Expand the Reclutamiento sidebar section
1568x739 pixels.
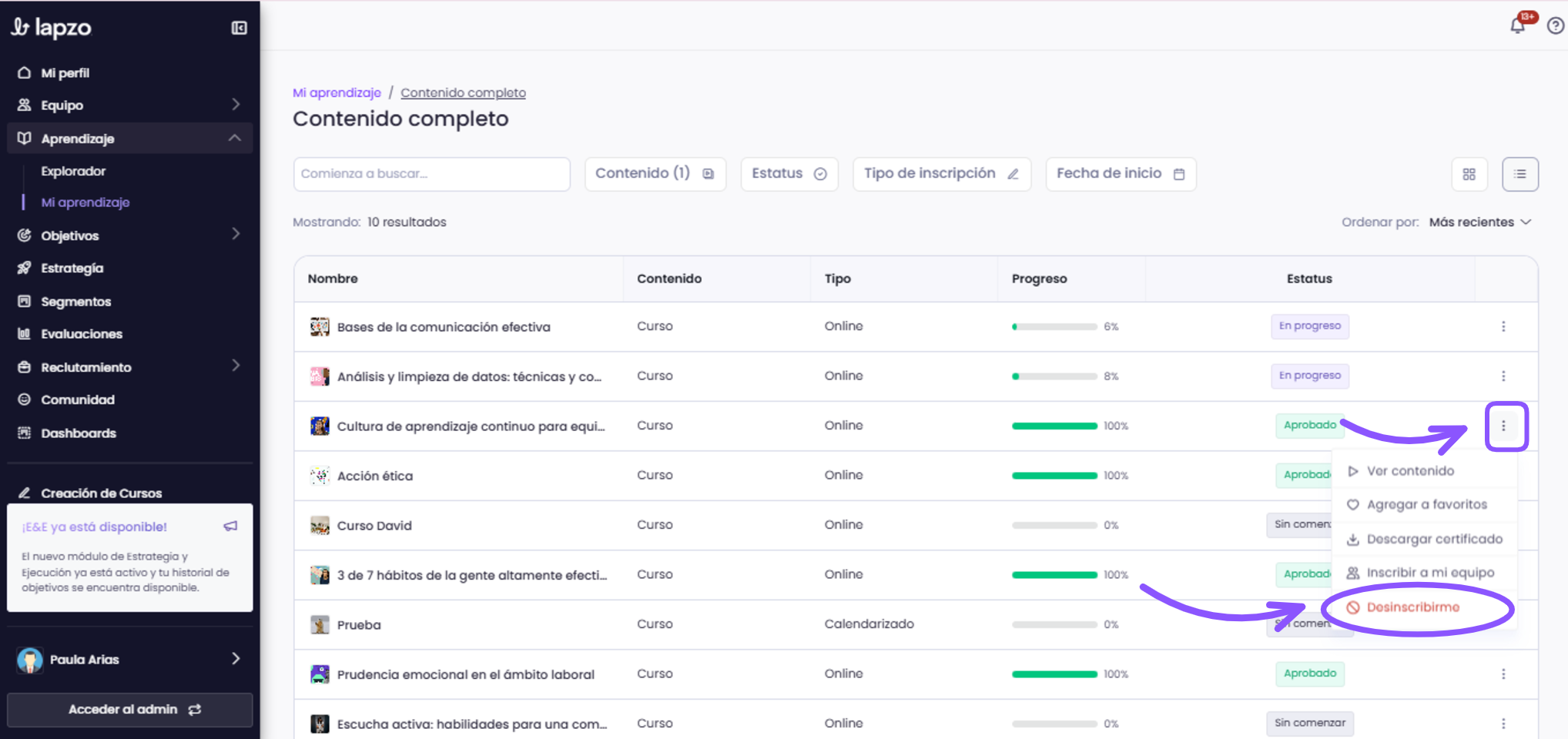[x=236, y=366]
